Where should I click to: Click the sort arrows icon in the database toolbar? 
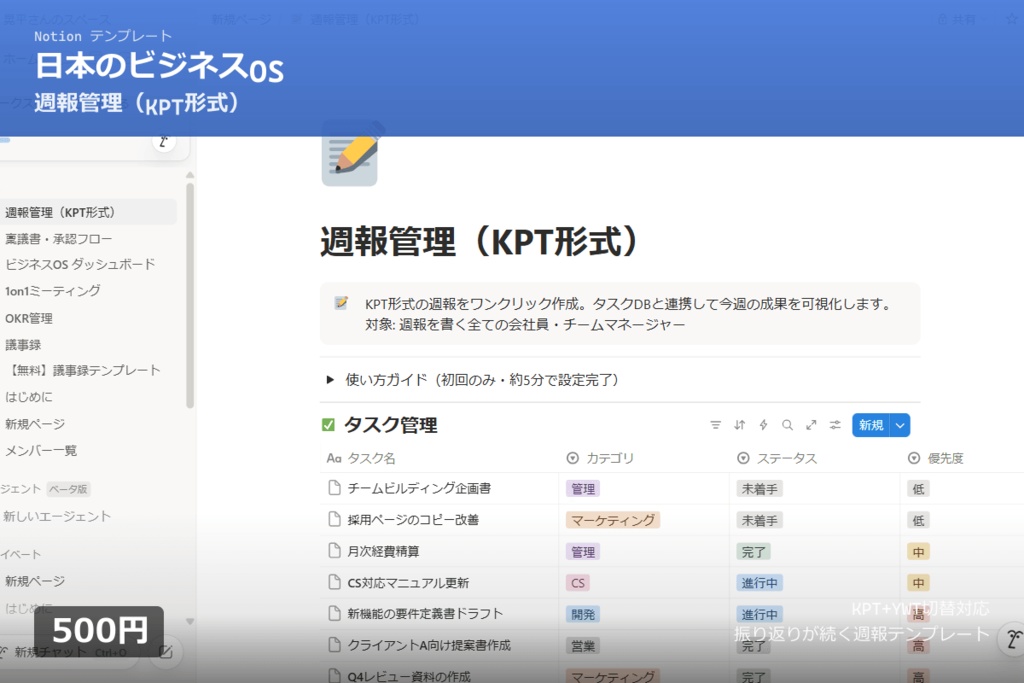pos(739,425)
